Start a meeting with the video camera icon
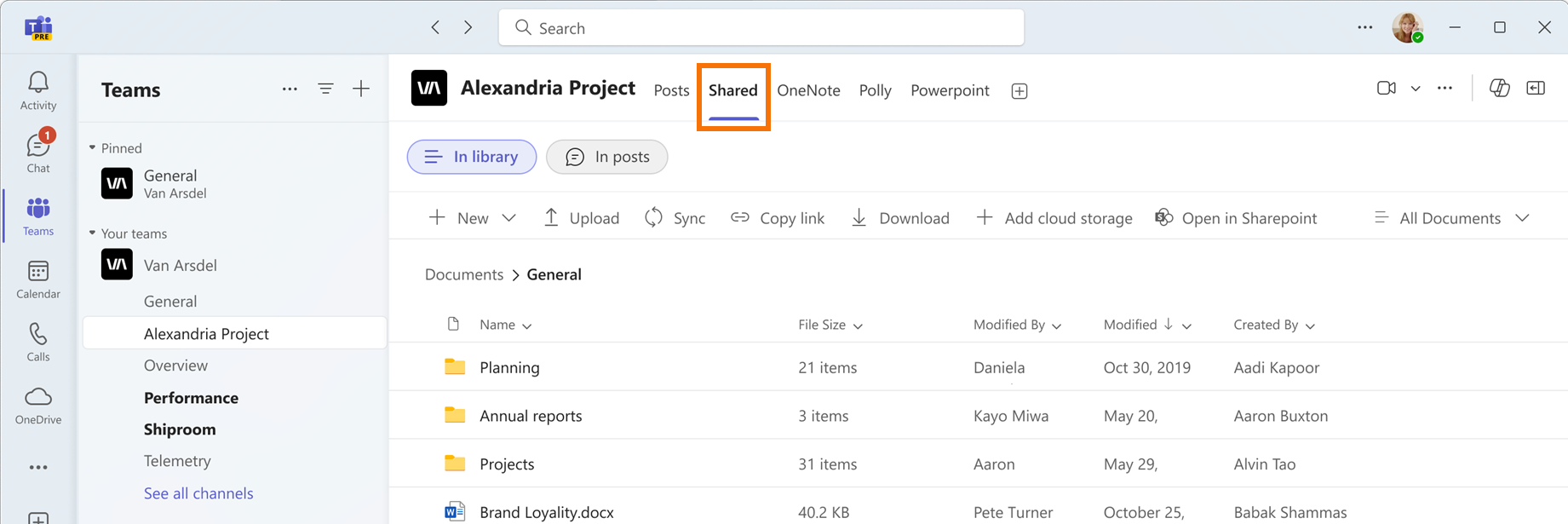The image size is (1568, 524). click(1387, 88)
